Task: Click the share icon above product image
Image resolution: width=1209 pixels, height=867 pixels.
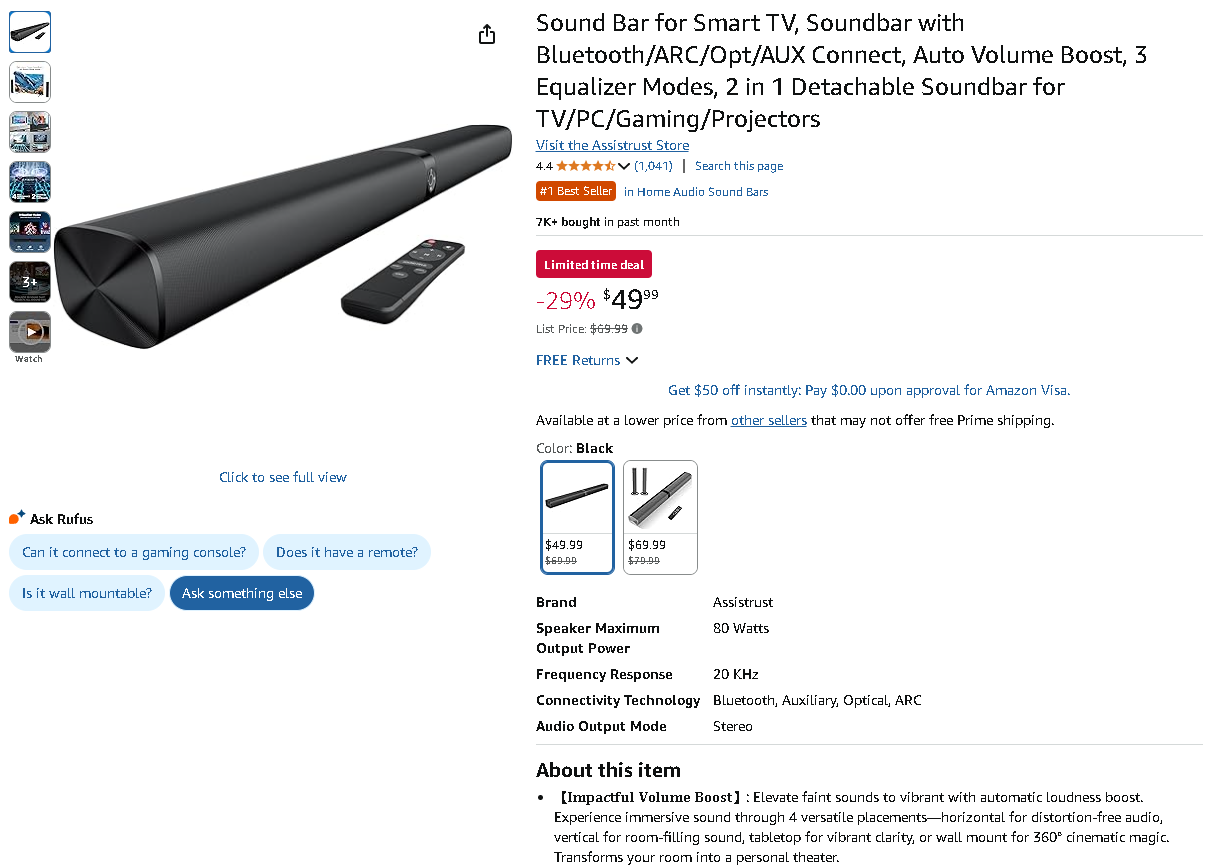Action: tap(487, 35)
